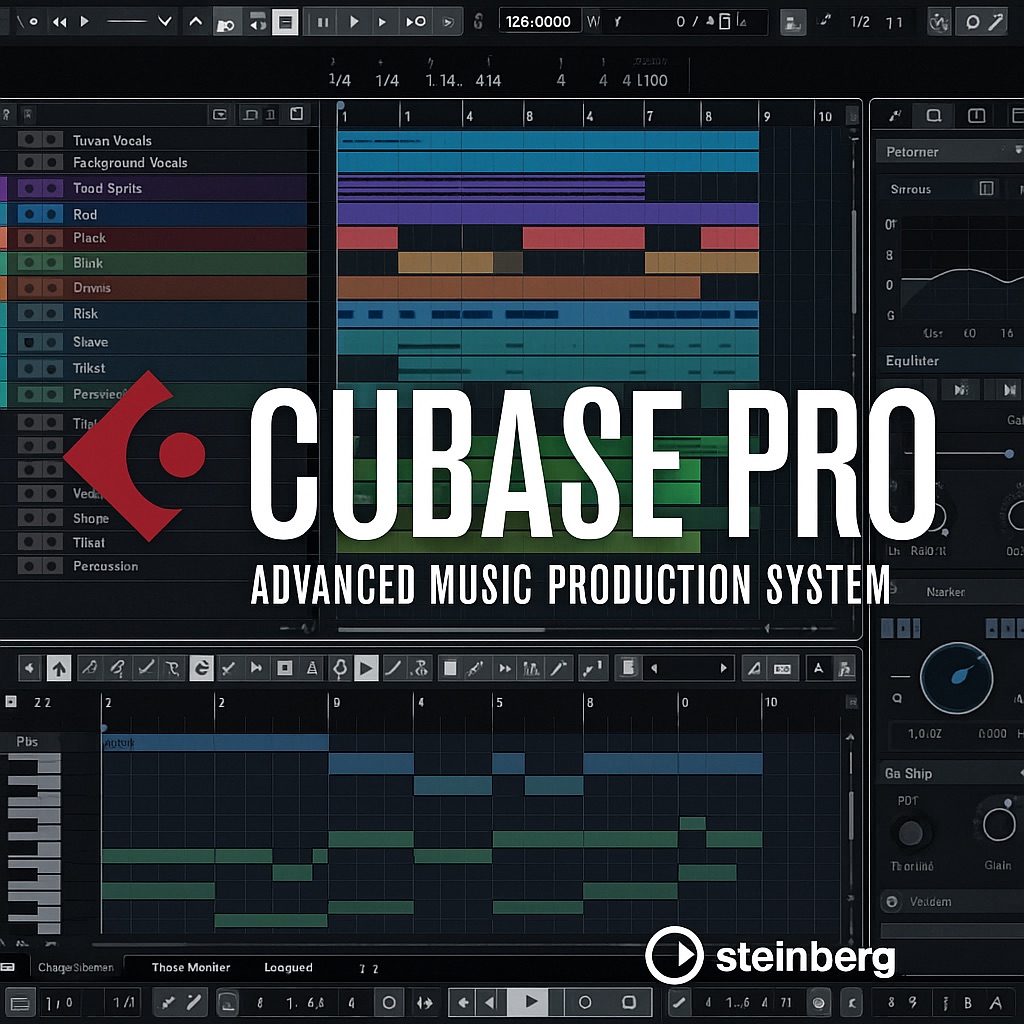Click the magic wand icon in the top toolbar
Viewport: 1024px width, 1024px height.
pyautogui.click(x=996, y=22)
